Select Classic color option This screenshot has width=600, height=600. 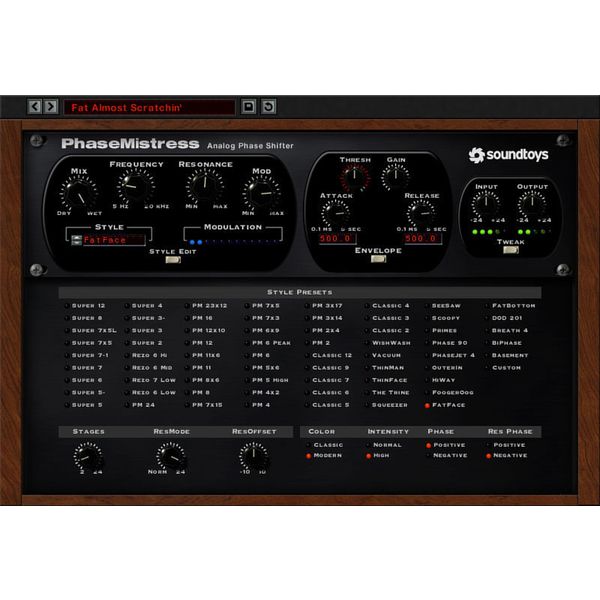[324, 445]
